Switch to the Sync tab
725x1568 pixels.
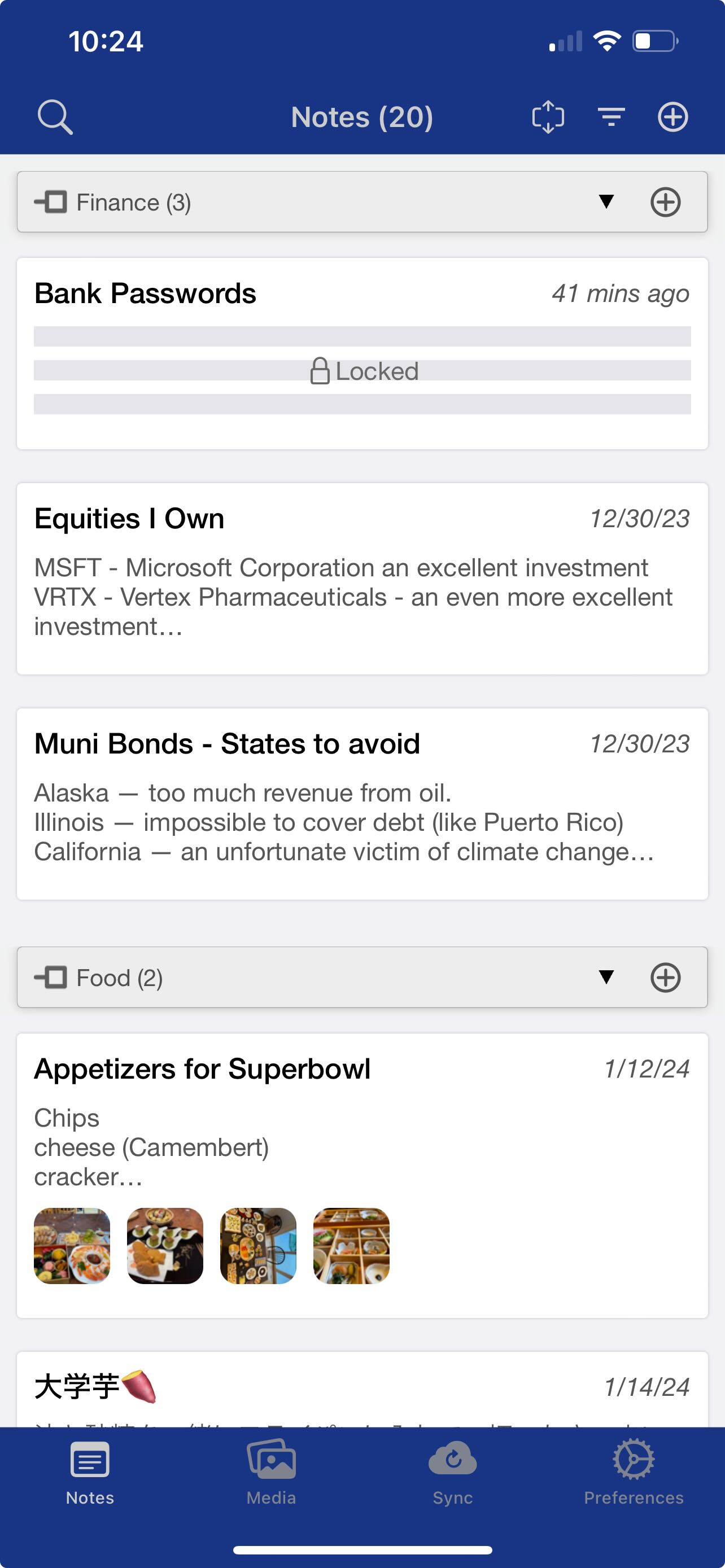click(453, 1471)
